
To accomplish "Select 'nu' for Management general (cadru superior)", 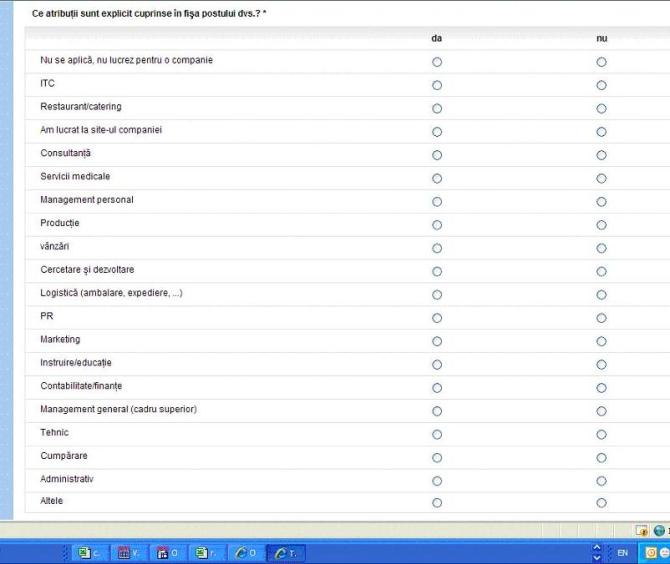I will click(x=601, y=411).
